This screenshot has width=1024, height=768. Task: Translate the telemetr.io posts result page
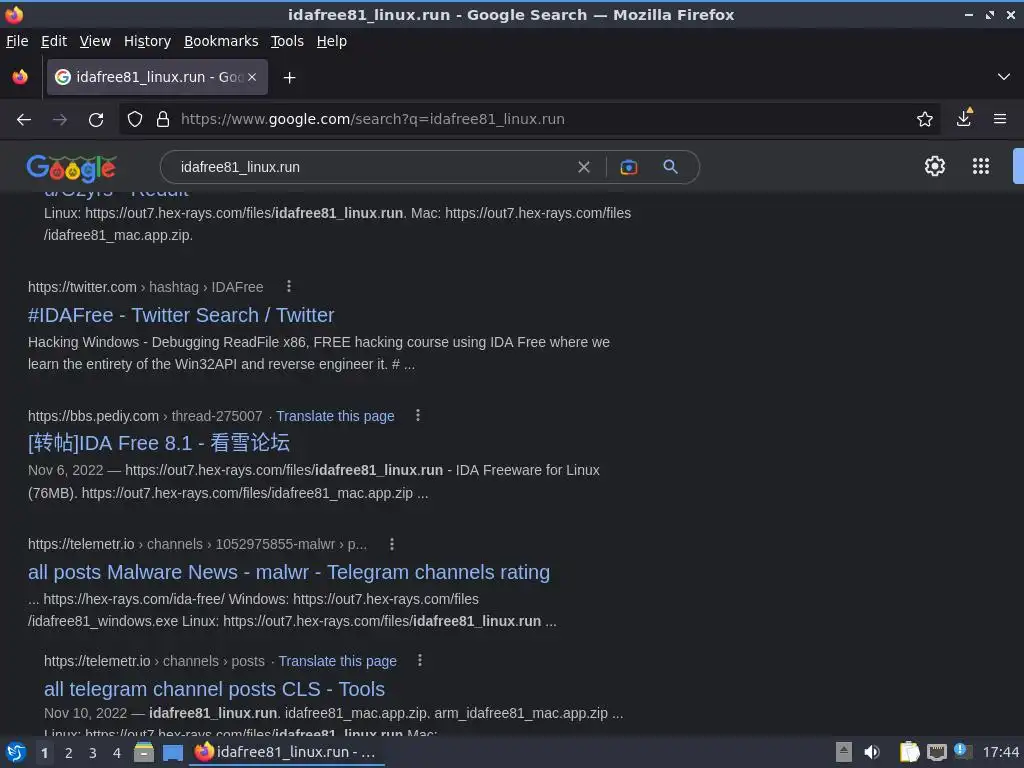(338, 661)
